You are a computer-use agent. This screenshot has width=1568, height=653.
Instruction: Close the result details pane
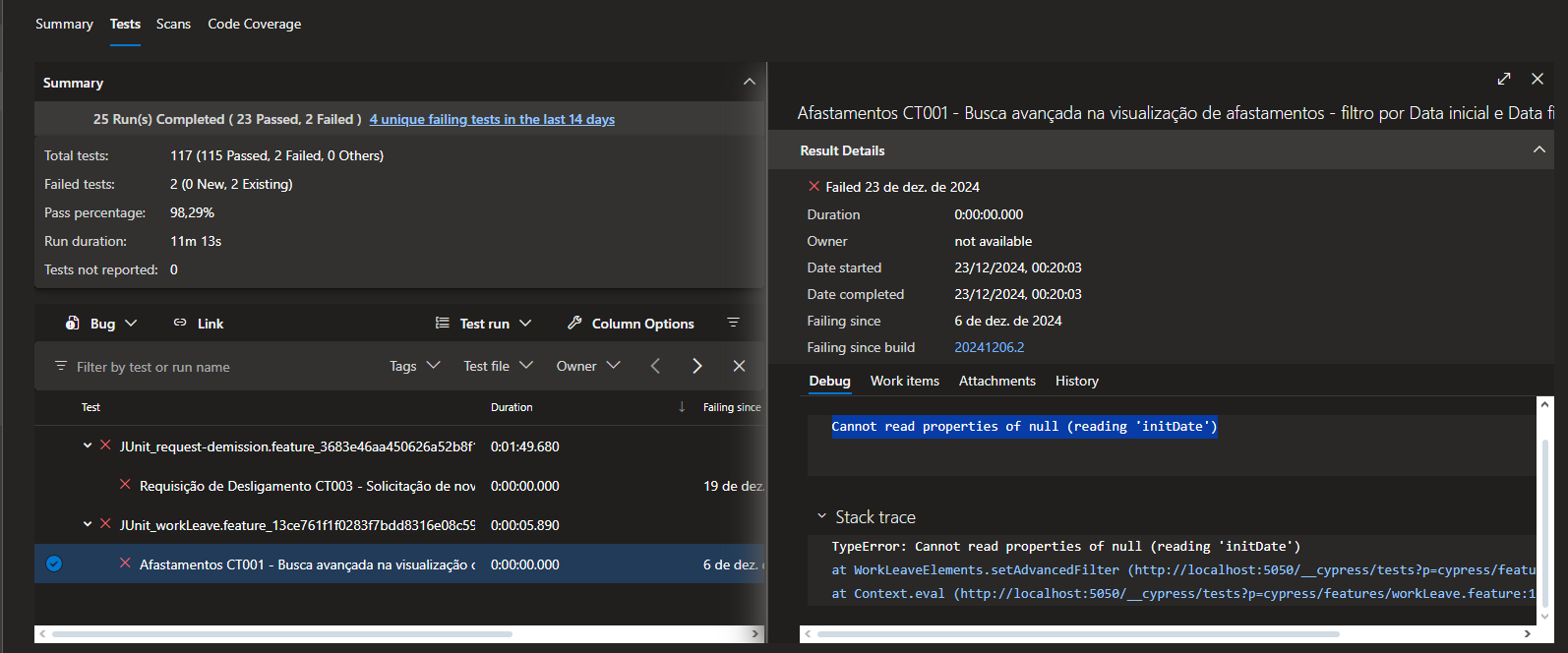(x=1538, y=79)
